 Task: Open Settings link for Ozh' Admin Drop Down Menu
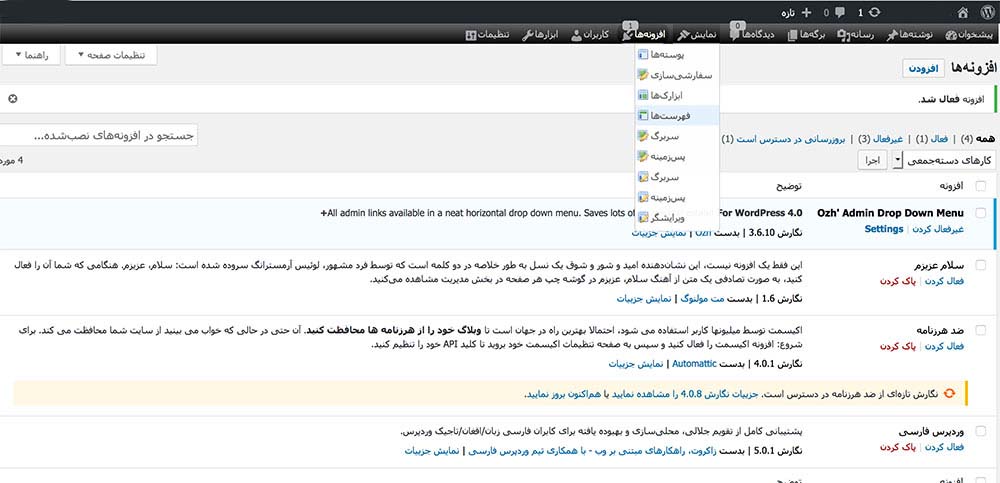[884, 228]
